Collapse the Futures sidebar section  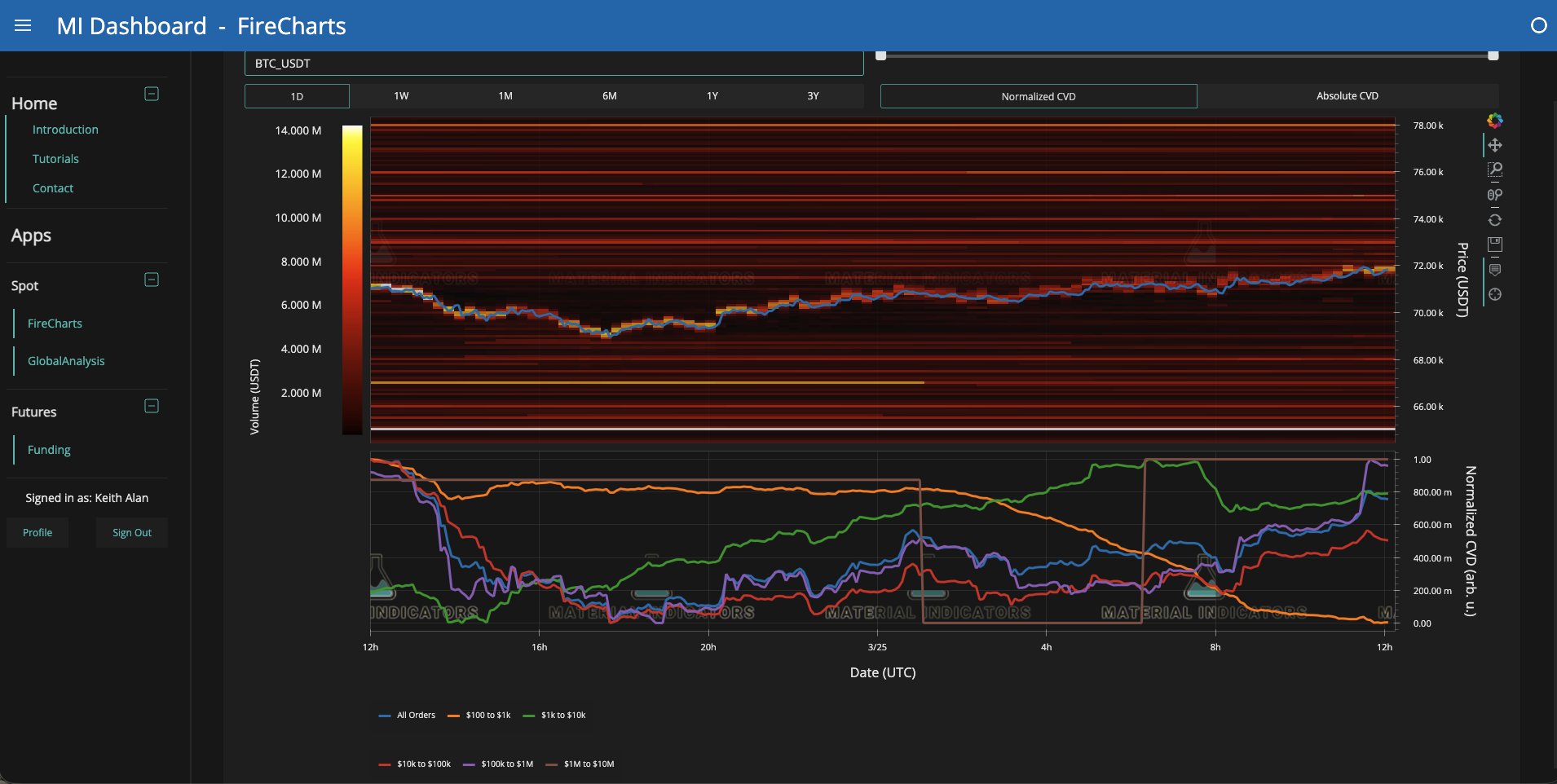[151, 406]
